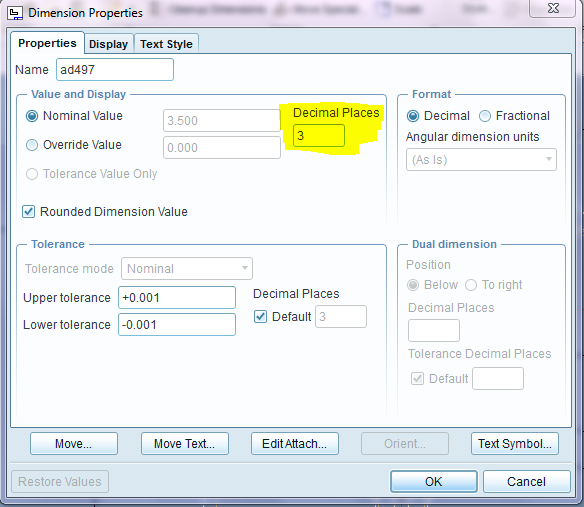Click the Restore Values button
The height and width of the screenshot is (507, 584).
60,481
